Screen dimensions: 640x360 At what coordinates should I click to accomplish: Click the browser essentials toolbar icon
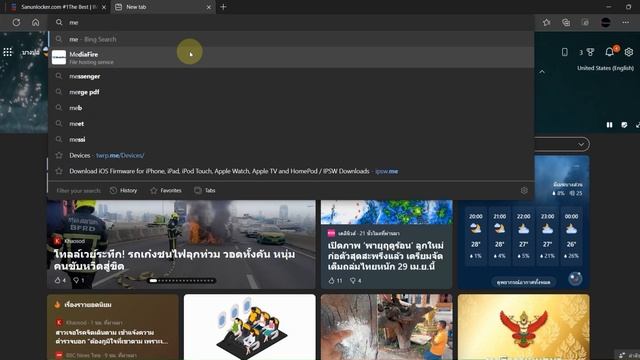coord(585,22)
